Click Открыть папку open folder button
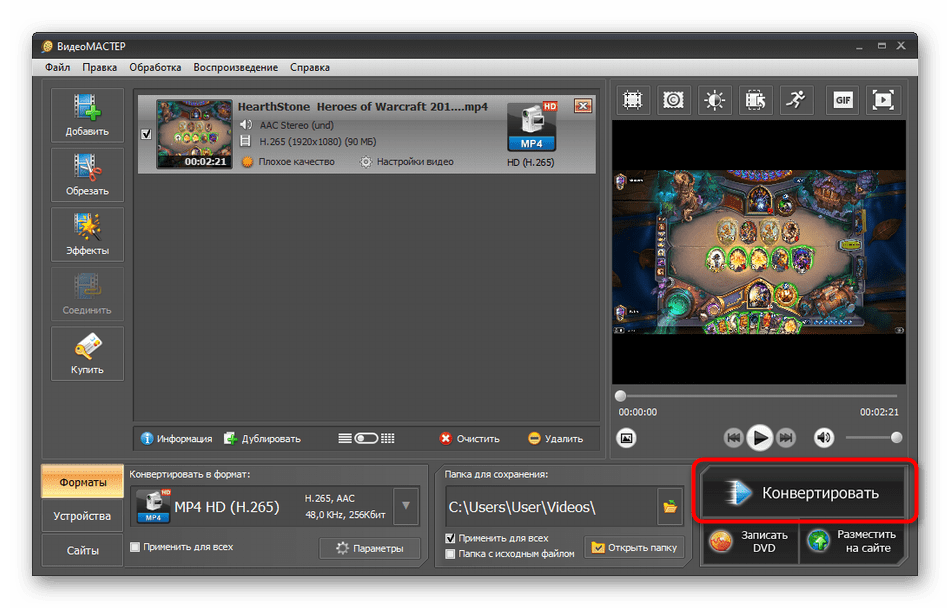 pos(634,547)
